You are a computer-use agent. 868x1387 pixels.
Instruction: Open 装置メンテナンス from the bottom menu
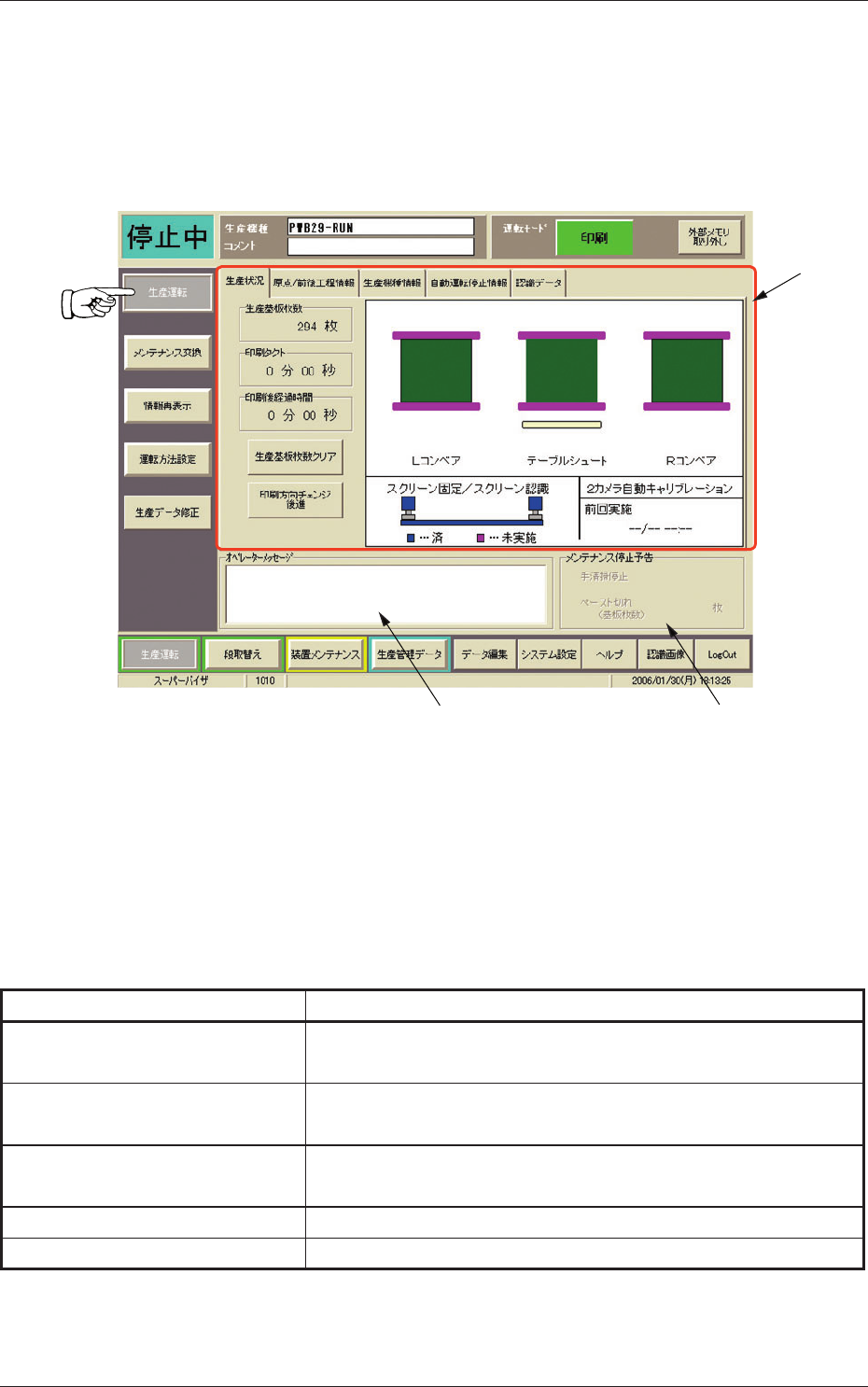click(x=325, y=654)
